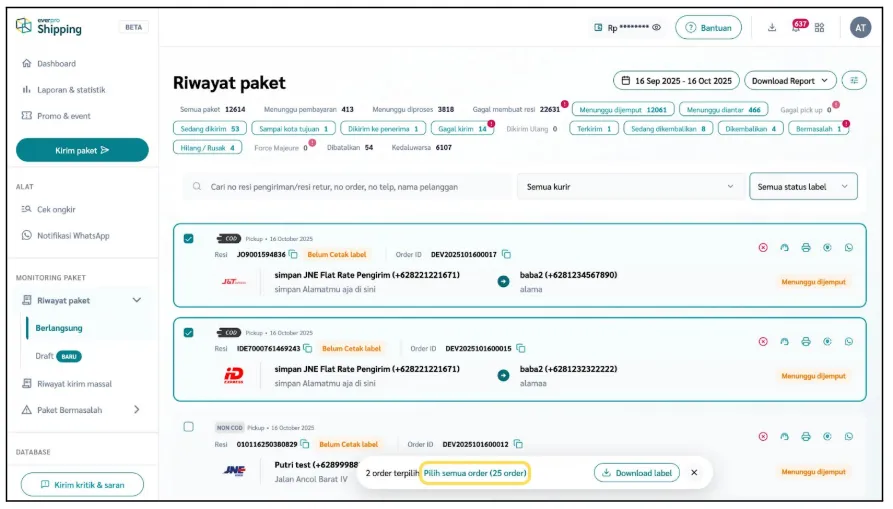
Task: Expand the Semua status label dropdown
Action: click(803, 186)
